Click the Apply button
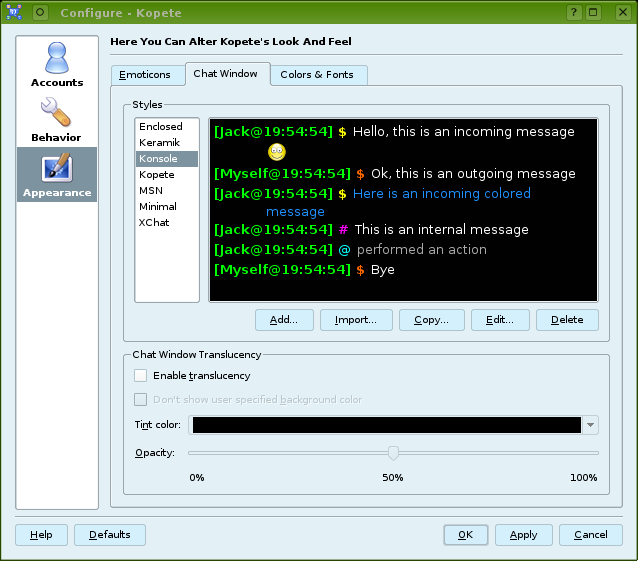This screenshot has width=638, height=561. [x=524, y=535]
